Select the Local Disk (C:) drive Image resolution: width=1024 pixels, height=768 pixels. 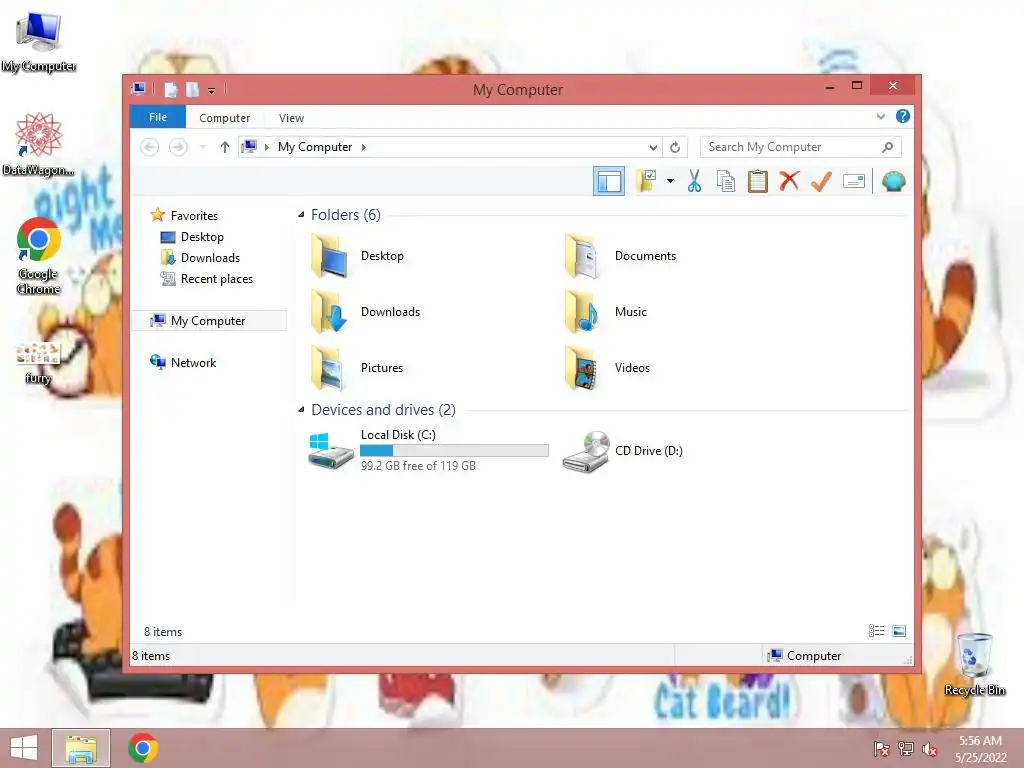tap(429, 450)
